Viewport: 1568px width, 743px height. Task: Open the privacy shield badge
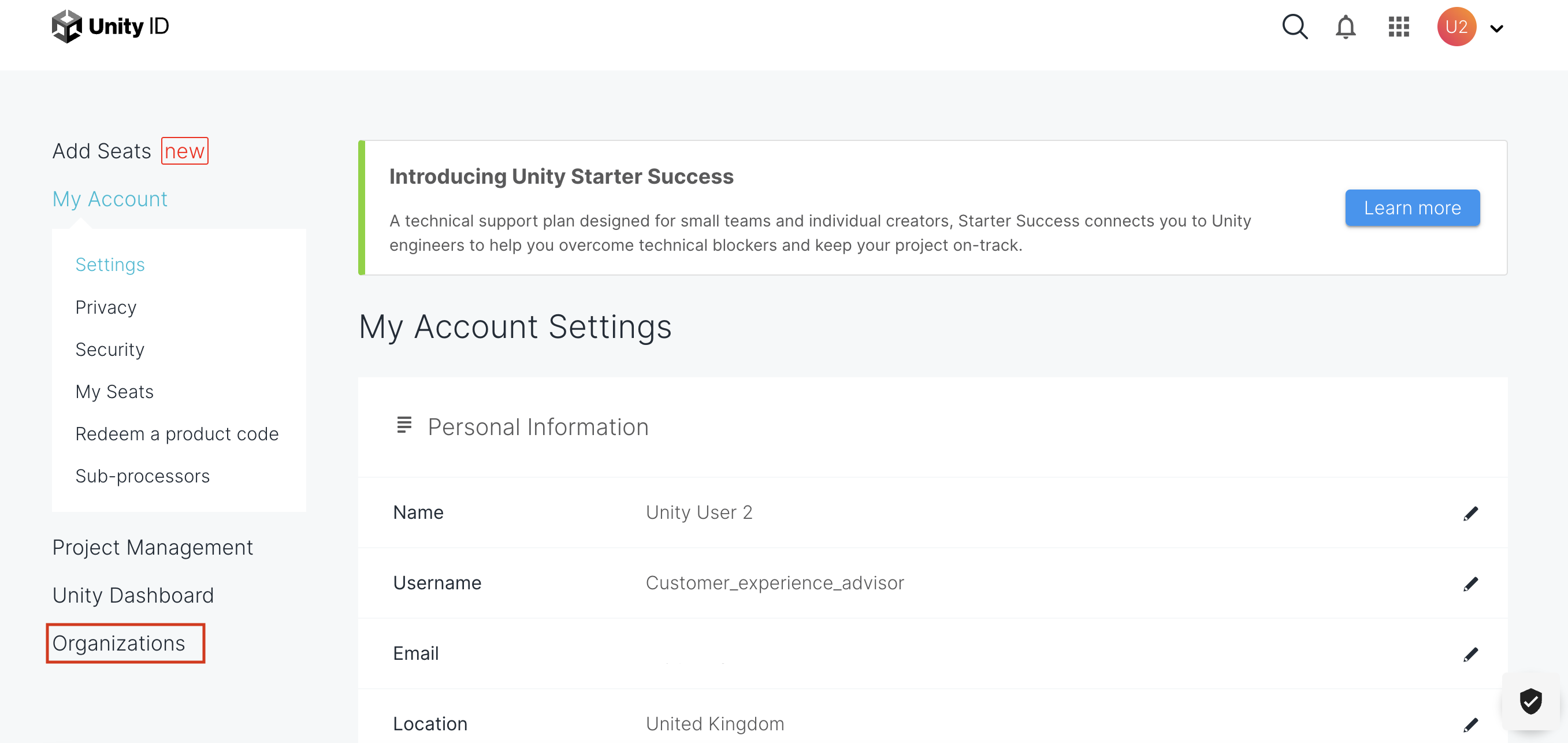1532,701
